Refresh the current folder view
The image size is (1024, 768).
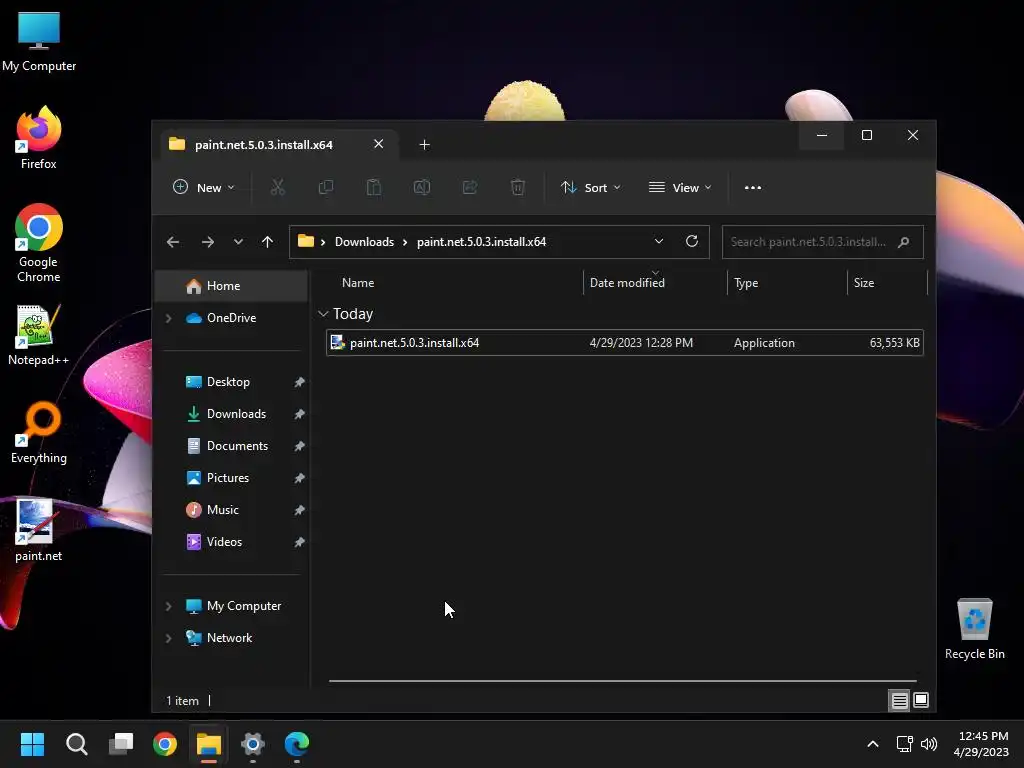(x=692, y=242)
